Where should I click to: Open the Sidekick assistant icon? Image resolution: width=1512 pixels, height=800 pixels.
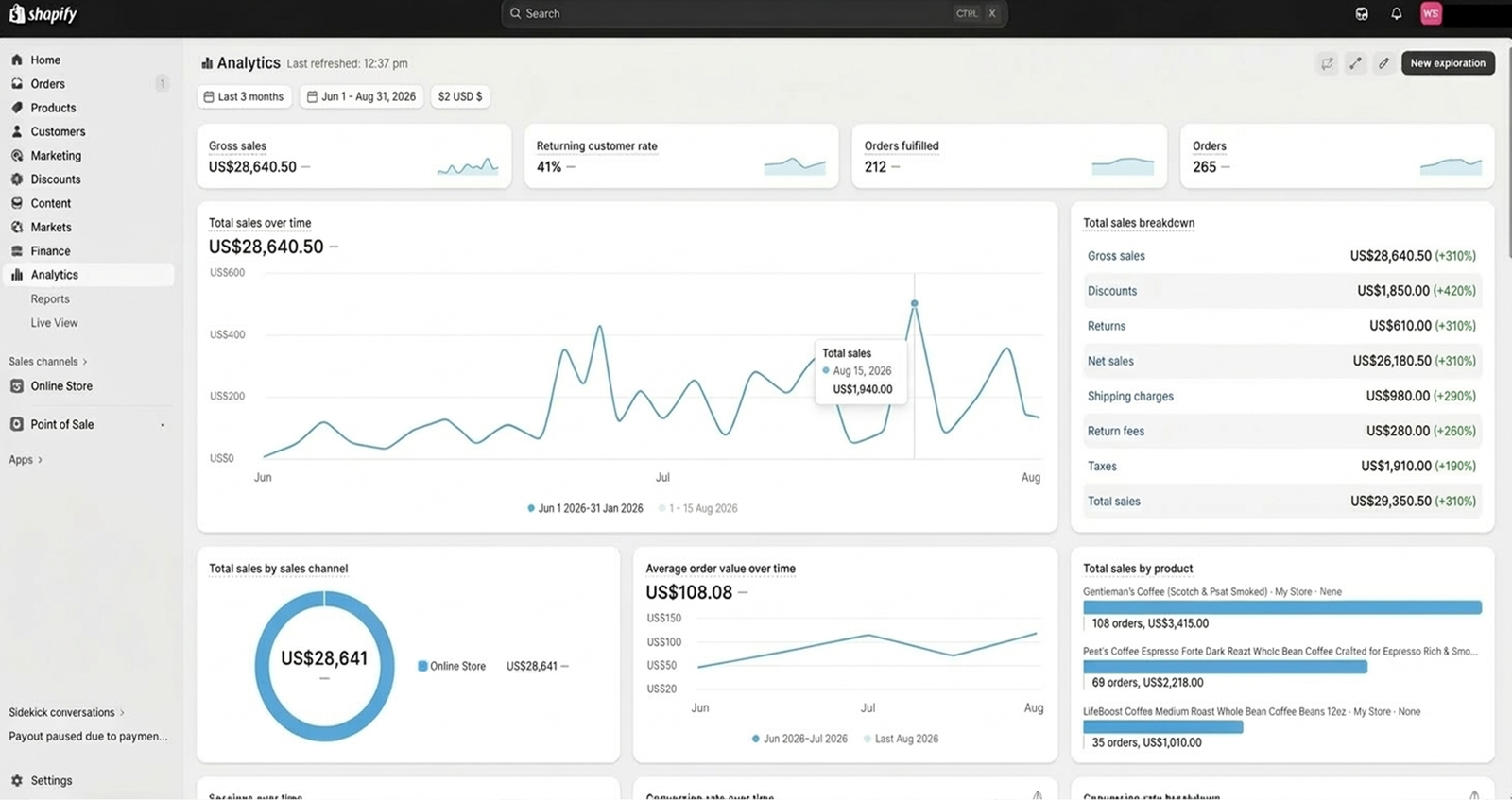[x=1362, y=13]
